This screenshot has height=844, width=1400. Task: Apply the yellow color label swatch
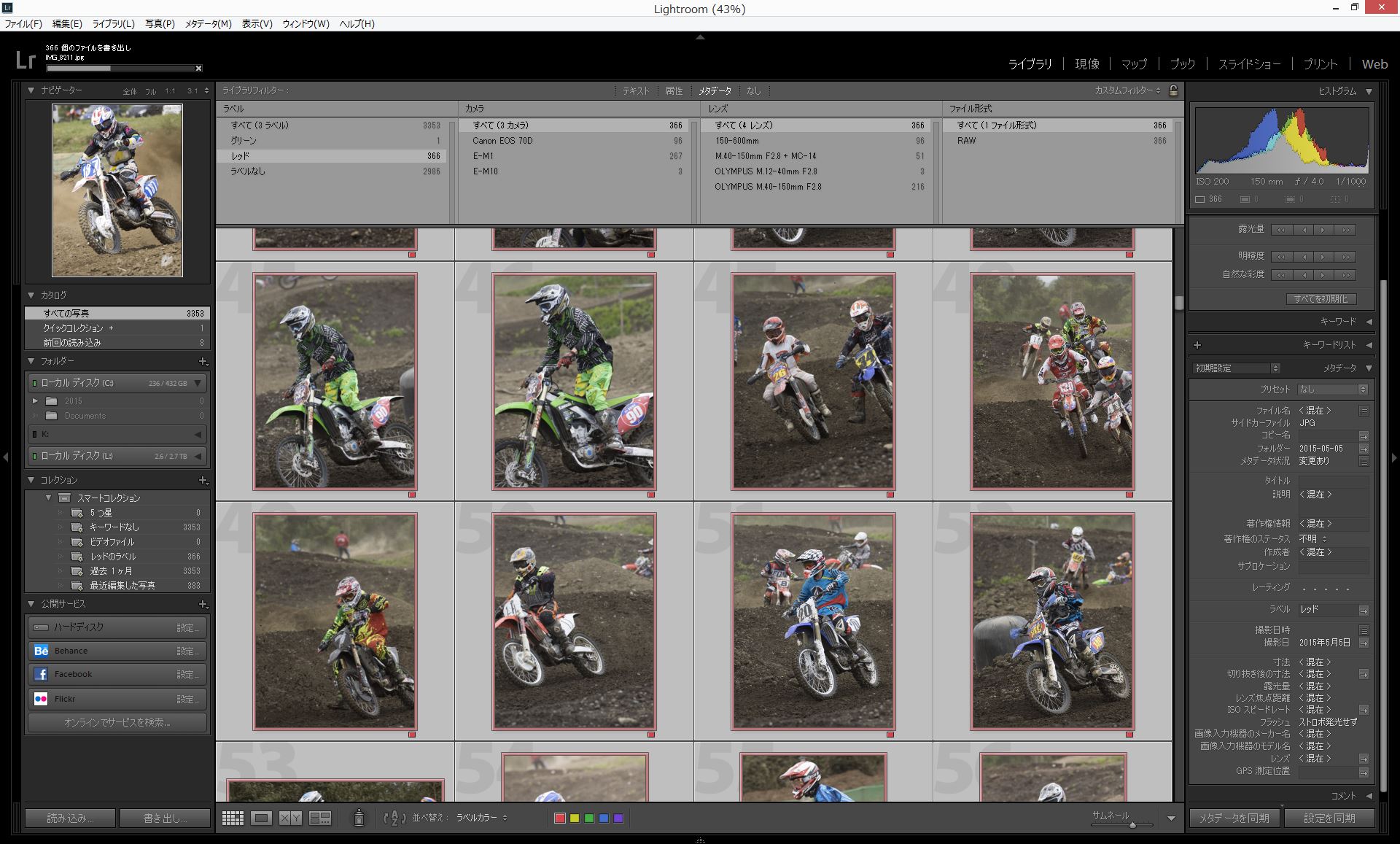[x=575, y=818]
